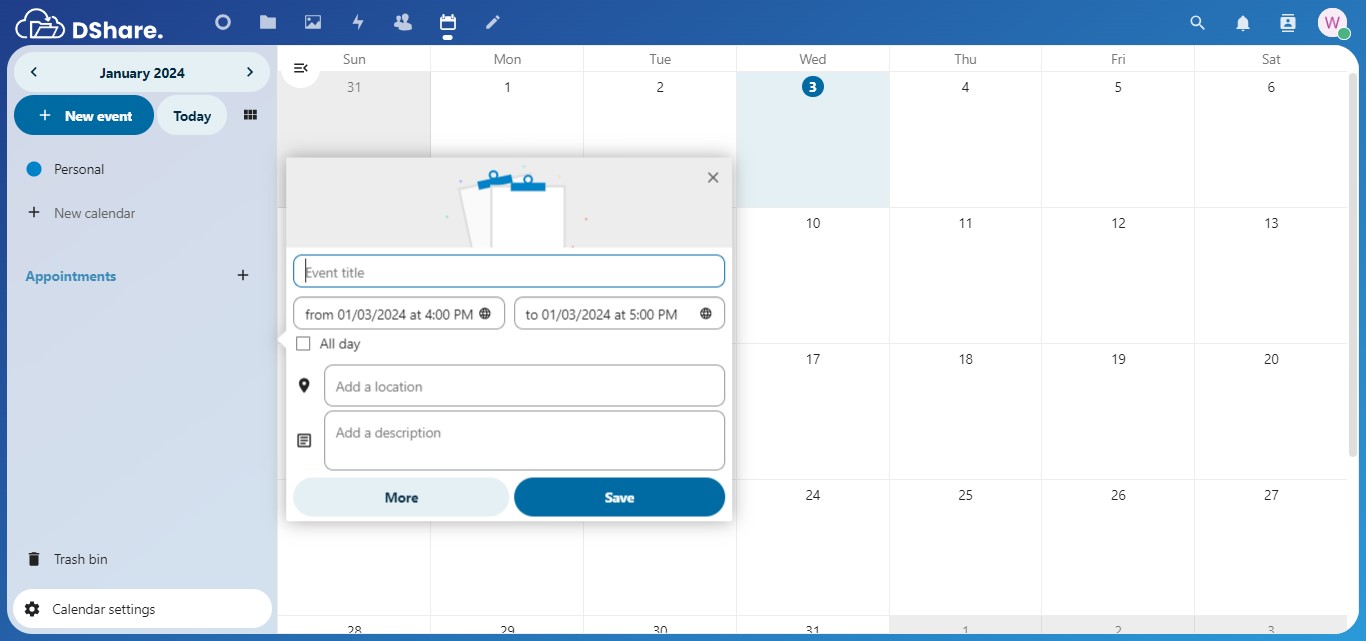1366x641 pixels.
Task: Go to the previous month
Action: click(34, 72)
